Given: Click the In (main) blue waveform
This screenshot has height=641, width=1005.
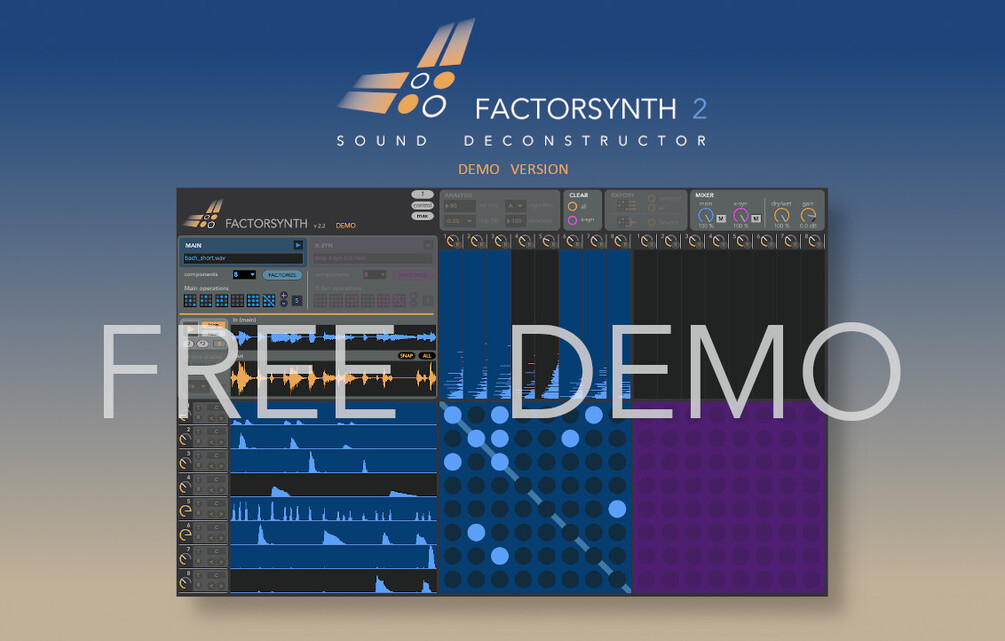Looking at the screenshot, I should tap(333, 337).
